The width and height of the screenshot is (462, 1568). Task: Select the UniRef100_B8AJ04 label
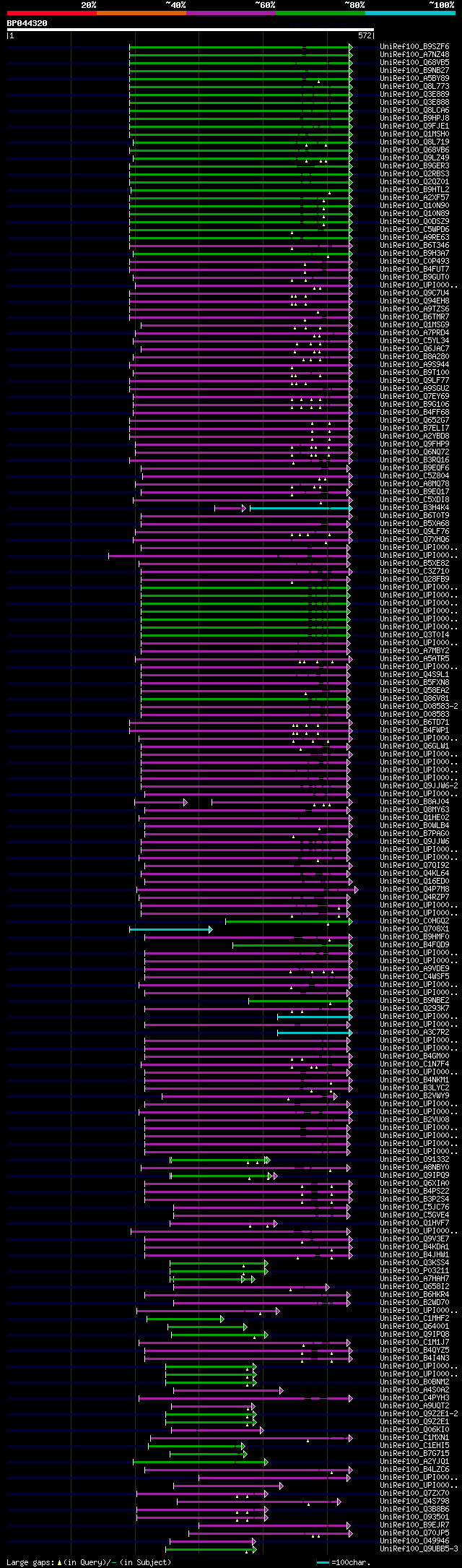click(414, 802)
